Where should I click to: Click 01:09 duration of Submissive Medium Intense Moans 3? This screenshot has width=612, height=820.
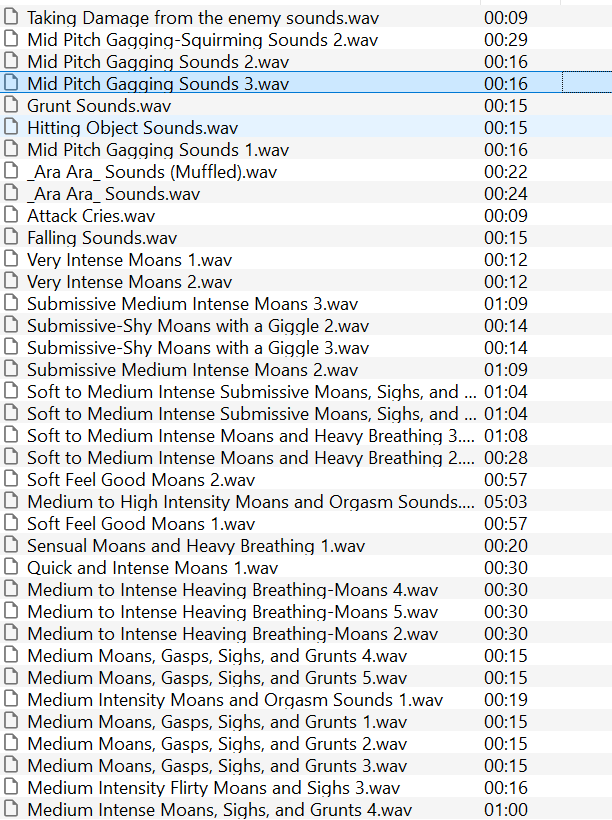tap(506, 303)
